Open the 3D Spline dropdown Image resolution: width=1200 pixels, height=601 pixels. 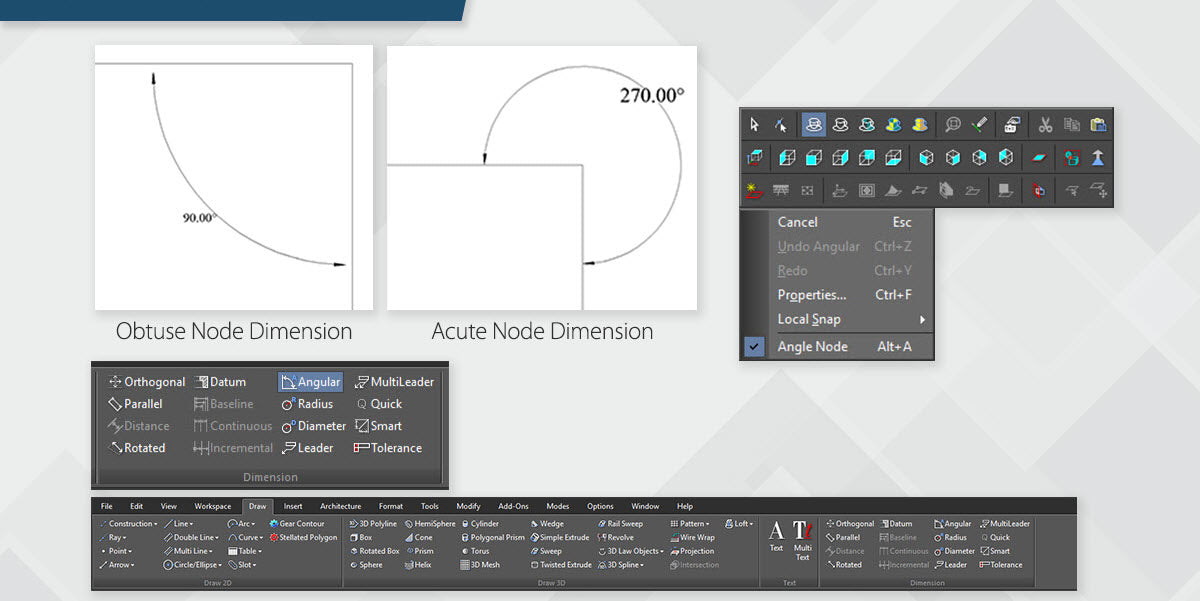[620, 565]
